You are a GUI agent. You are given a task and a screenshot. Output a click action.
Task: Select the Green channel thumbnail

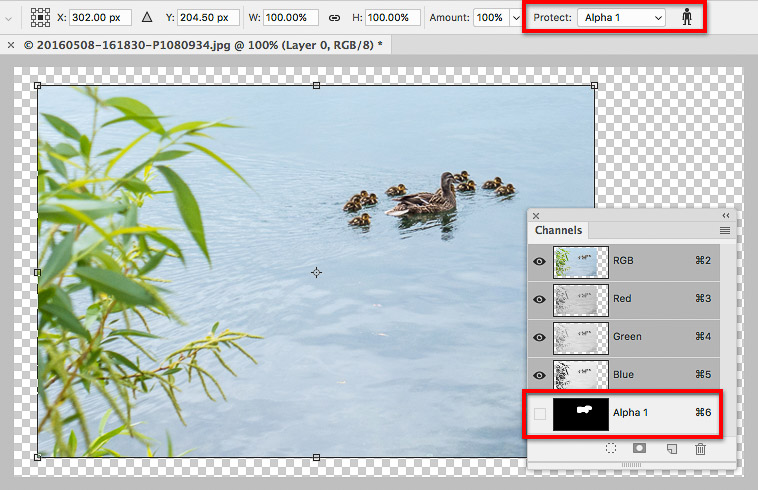pos(581,338)
